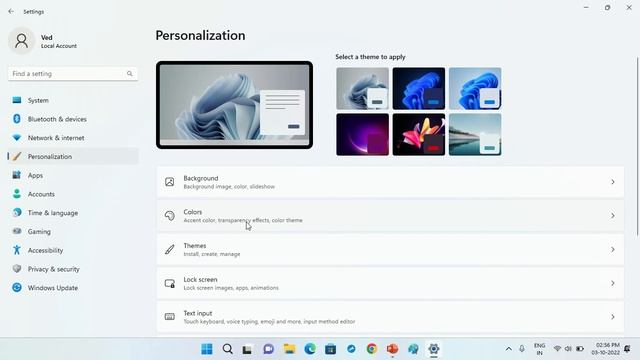Expand the Text input row chevron
Viewport: 640px width, 360px height.
613,317
